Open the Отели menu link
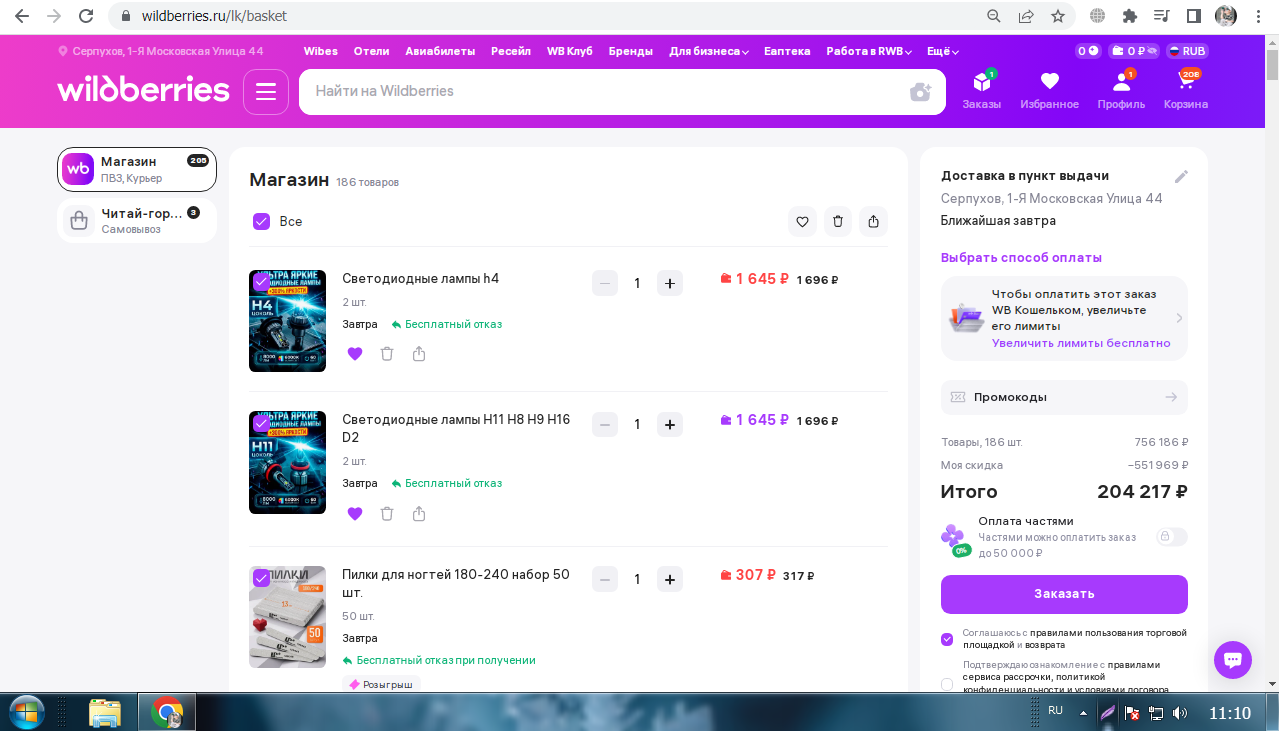Image resolution: width=1279 pixels, height=731 pixels. (371, 51)
